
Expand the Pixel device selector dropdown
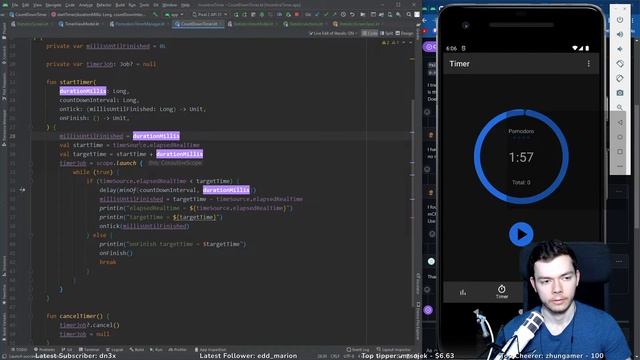210,14
